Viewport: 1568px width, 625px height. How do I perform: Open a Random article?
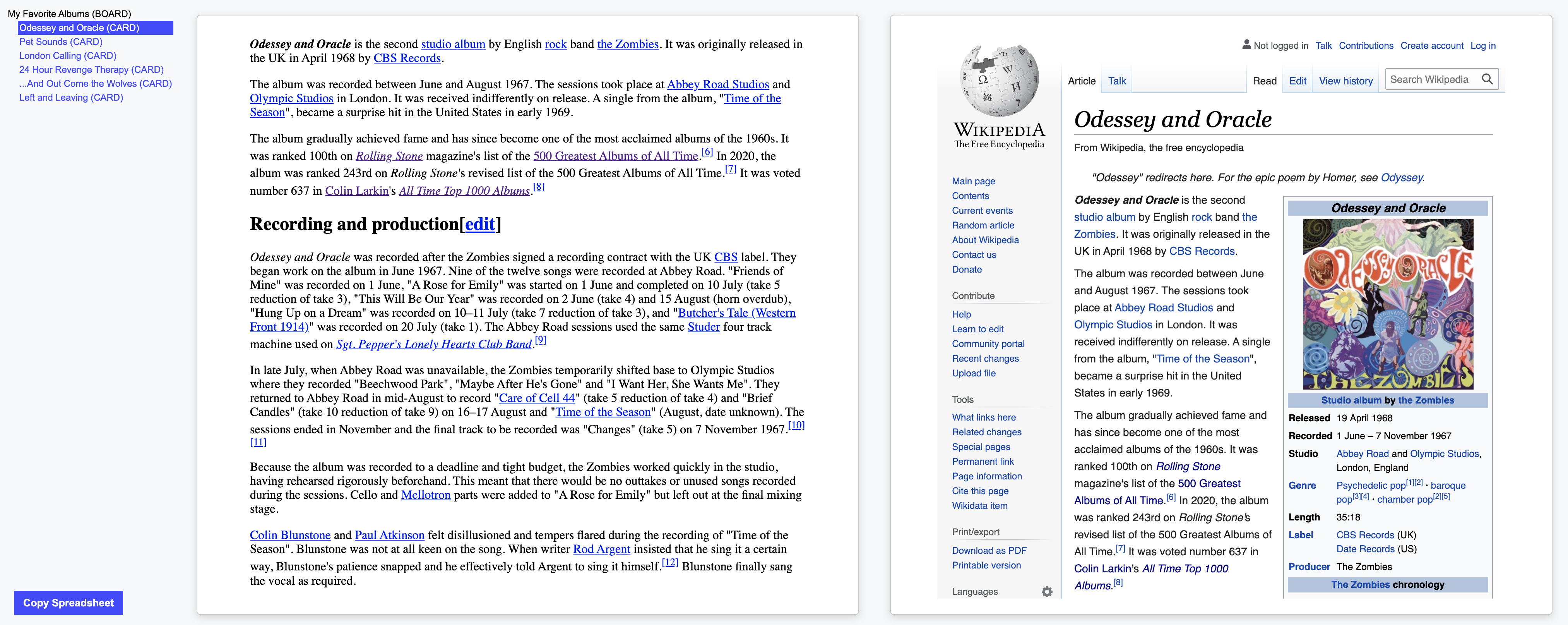pyautogui.click(x=983, y=225)
